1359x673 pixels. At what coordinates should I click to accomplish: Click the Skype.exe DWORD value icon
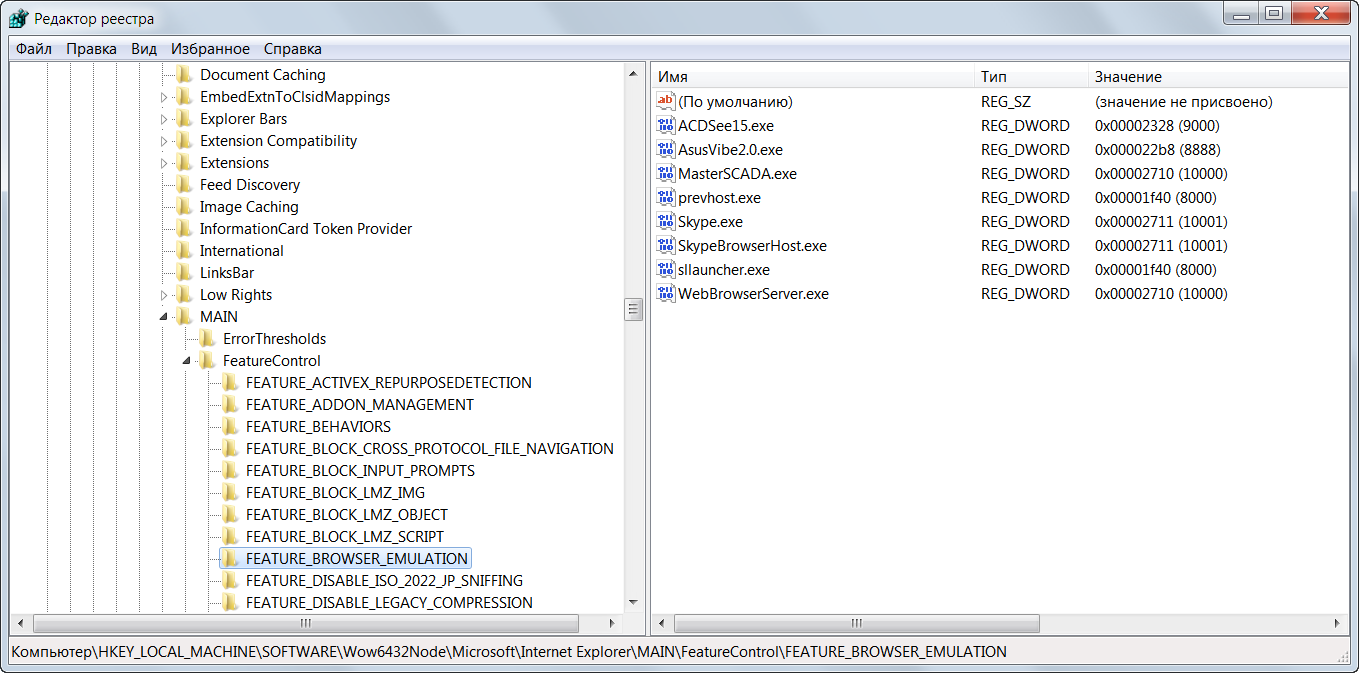(666, 221)
